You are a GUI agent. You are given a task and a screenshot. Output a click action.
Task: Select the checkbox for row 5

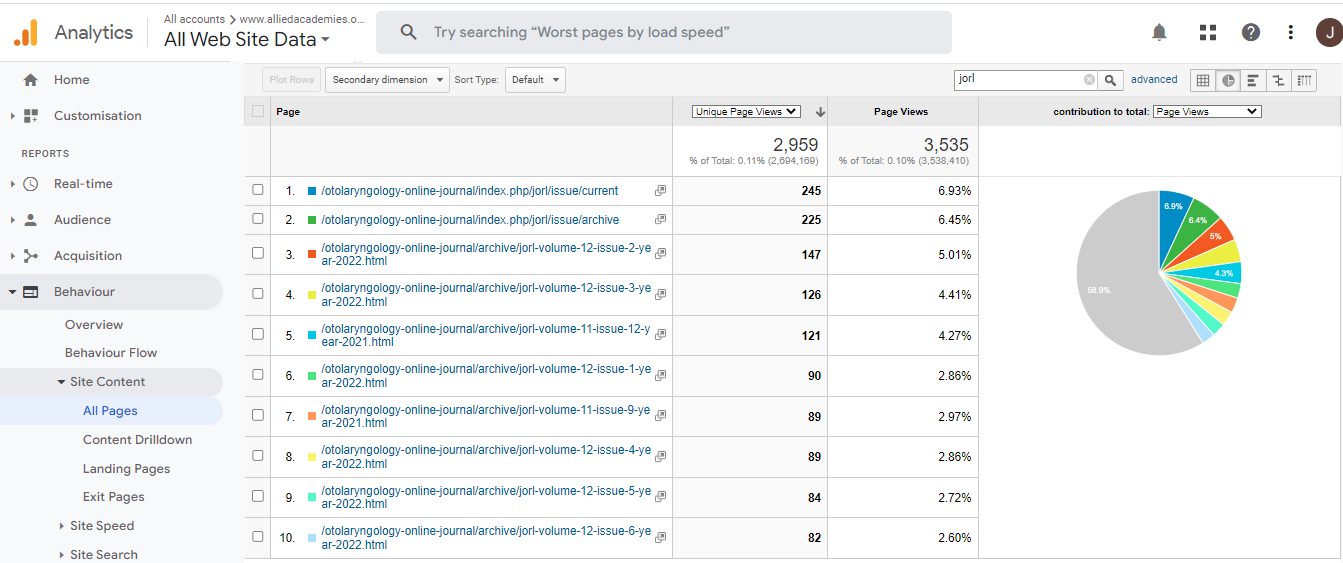[x=258, y=335]
